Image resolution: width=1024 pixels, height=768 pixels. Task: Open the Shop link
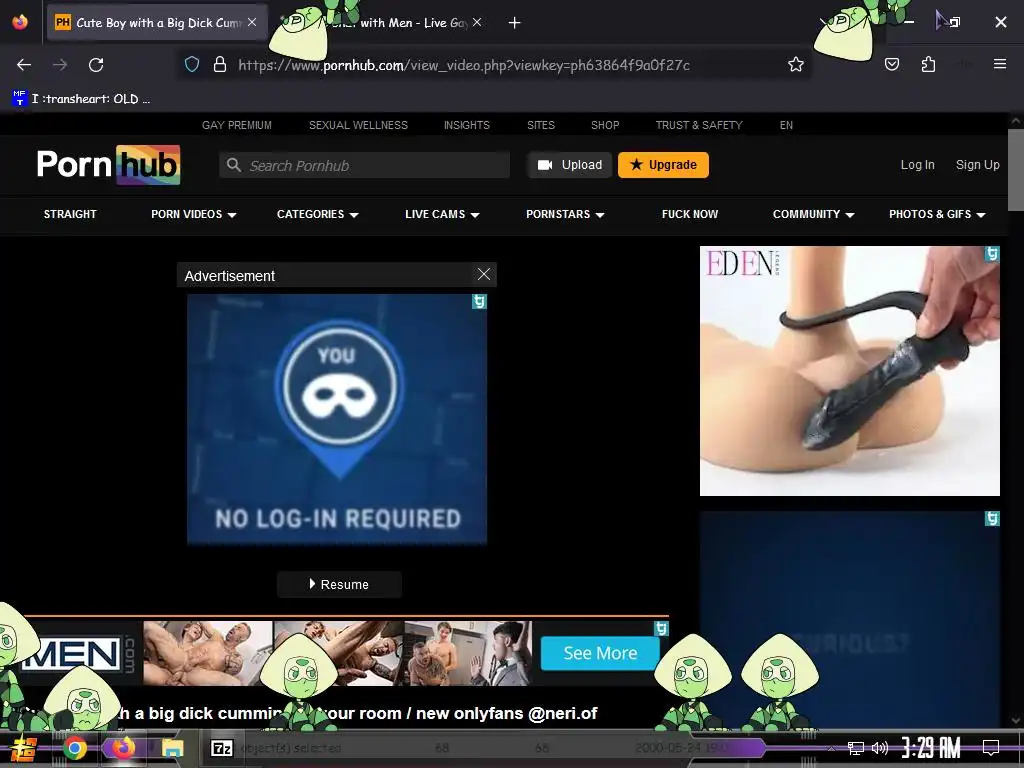(605, 125)
